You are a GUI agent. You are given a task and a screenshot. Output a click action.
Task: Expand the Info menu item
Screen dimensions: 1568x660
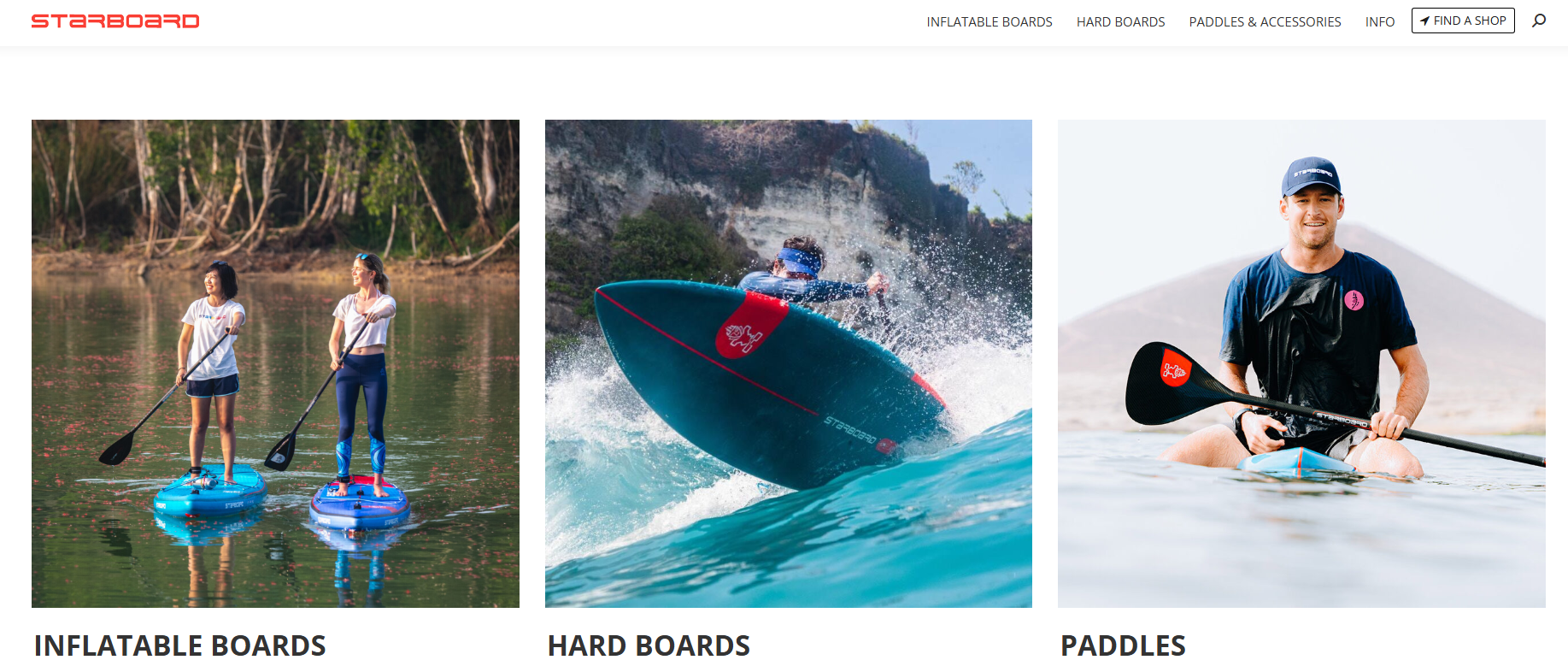[1379, 21]
